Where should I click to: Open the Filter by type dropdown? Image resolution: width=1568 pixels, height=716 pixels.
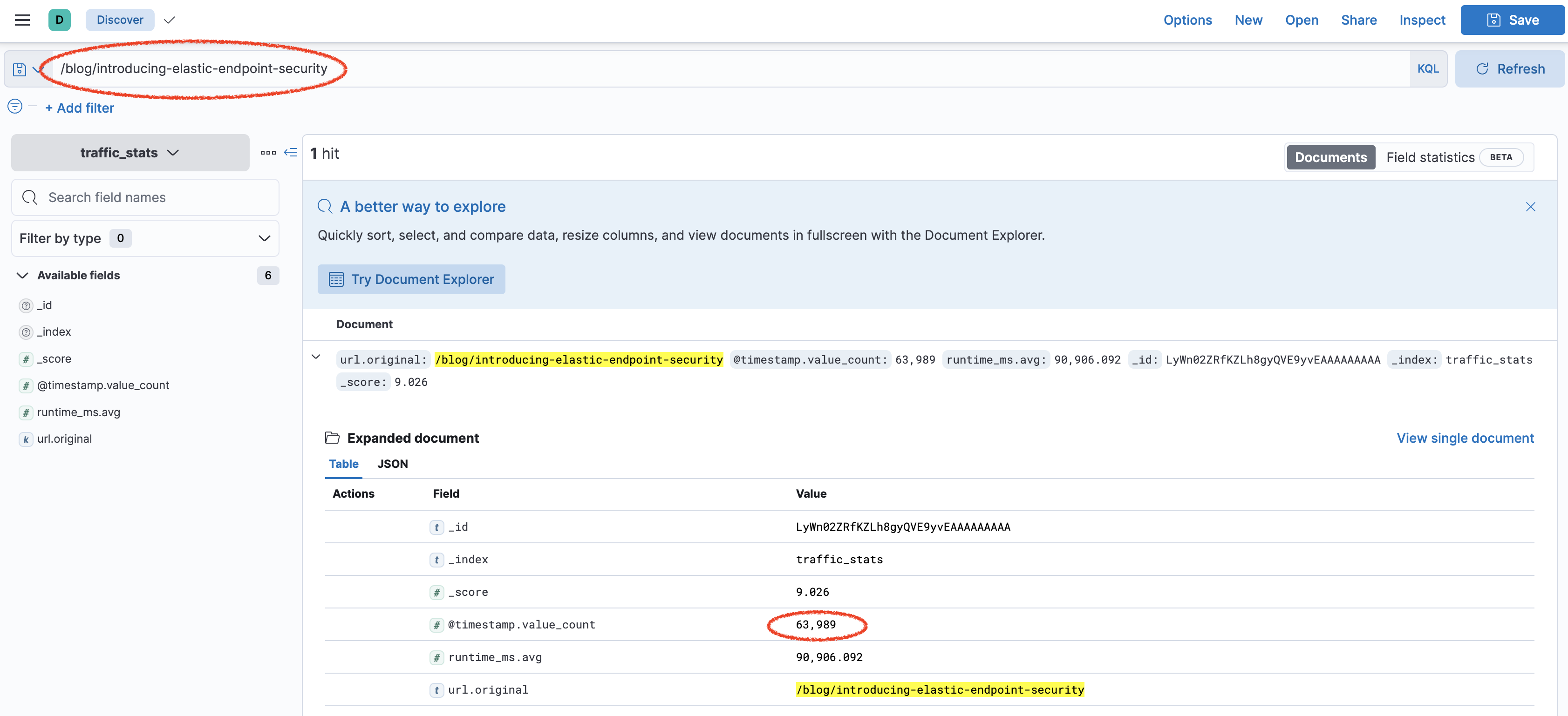[145, 238]
